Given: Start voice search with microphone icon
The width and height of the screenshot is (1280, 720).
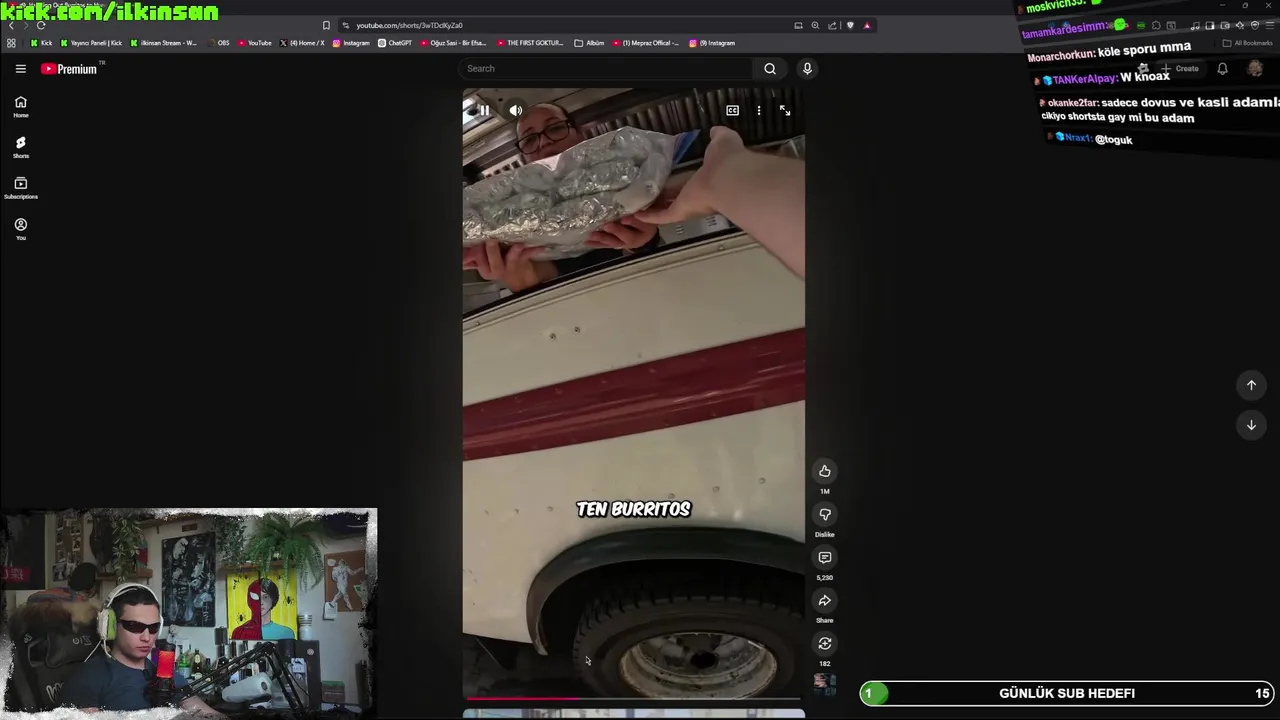Looking at the screenshot, I should tap(807, 68).
